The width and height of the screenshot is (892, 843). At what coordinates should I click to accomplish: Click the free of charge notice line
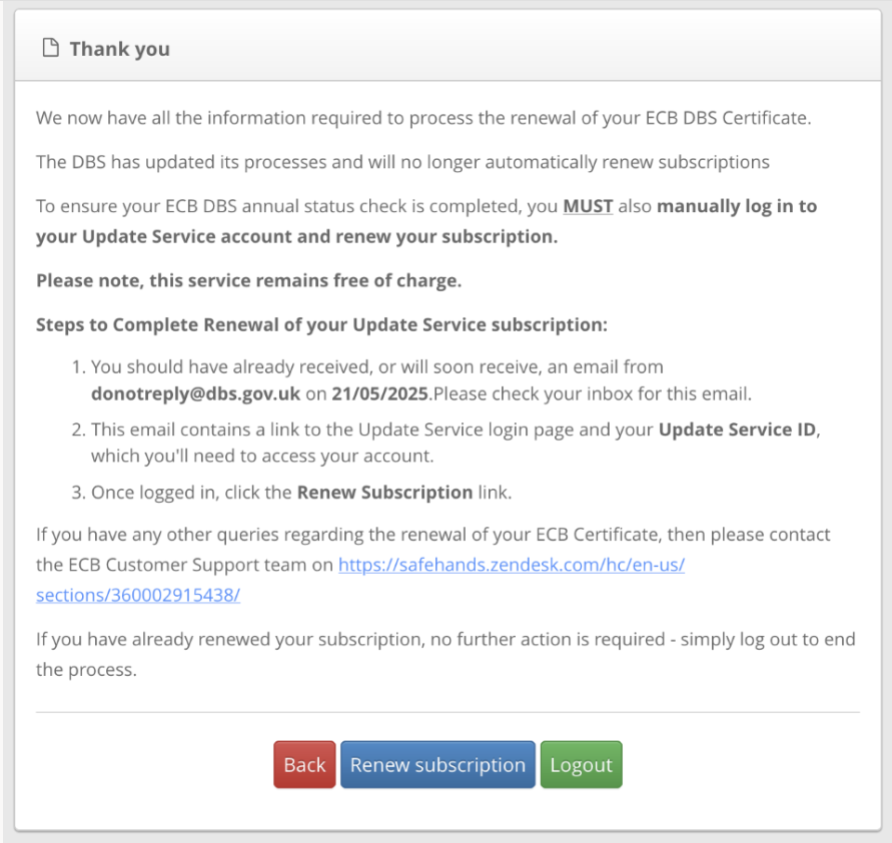(x=248, y=281)
